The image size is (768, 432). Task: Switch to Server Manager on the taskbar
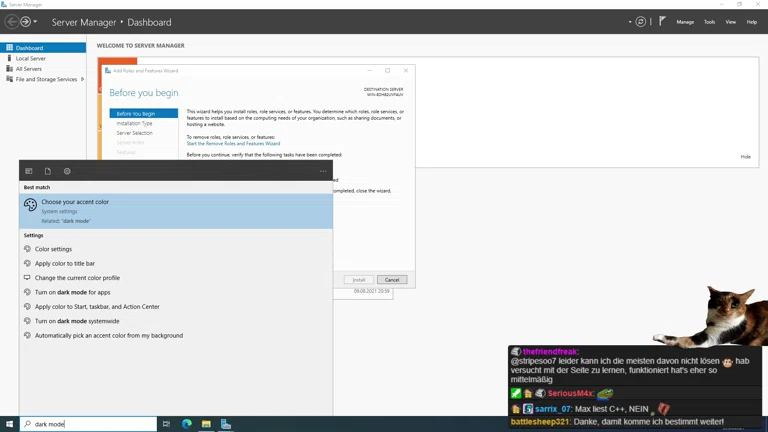click(226, 424)
